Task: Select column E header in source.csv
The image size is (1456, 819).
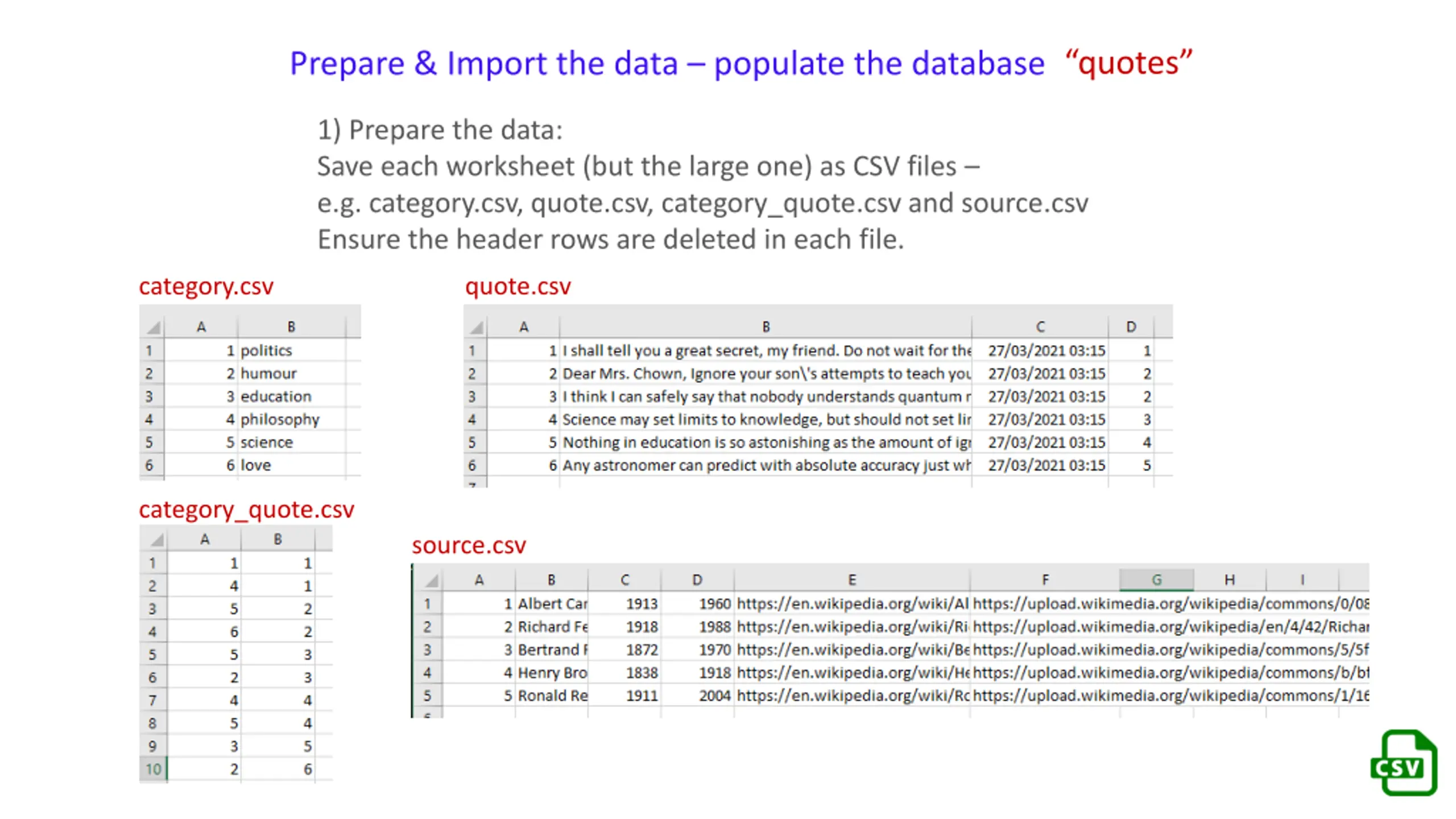Action: (851, 580)
